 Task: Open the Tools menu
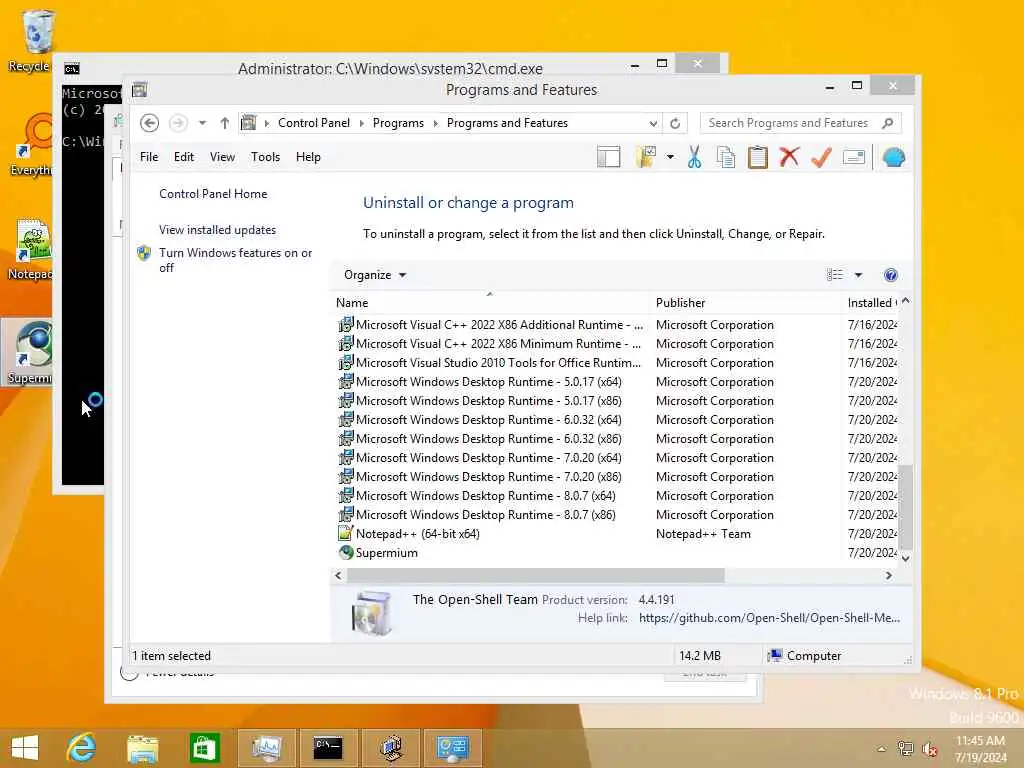coord(265,157)
